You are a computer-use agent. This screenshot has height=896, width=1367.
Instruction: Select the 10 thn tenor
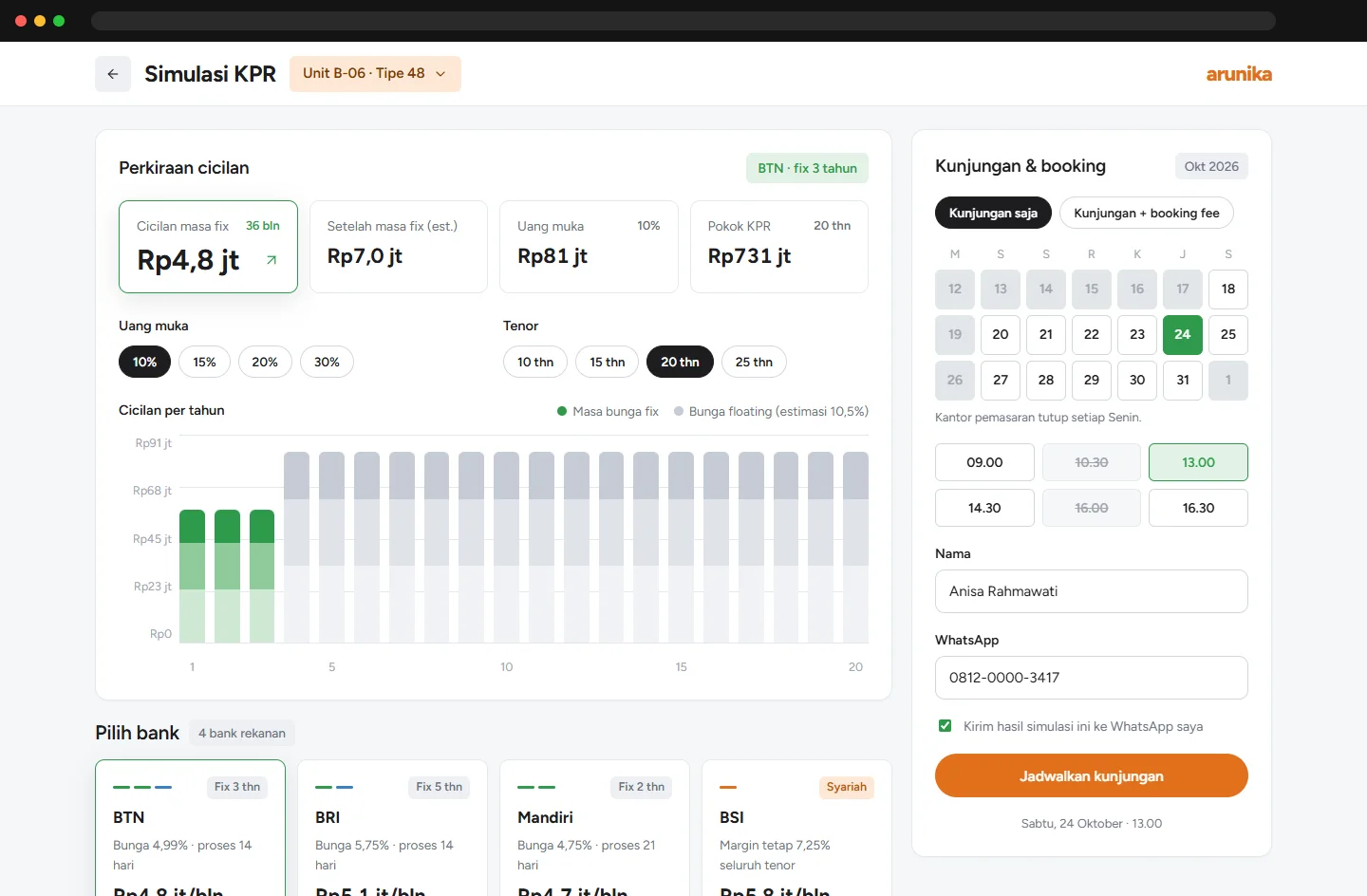535,362
